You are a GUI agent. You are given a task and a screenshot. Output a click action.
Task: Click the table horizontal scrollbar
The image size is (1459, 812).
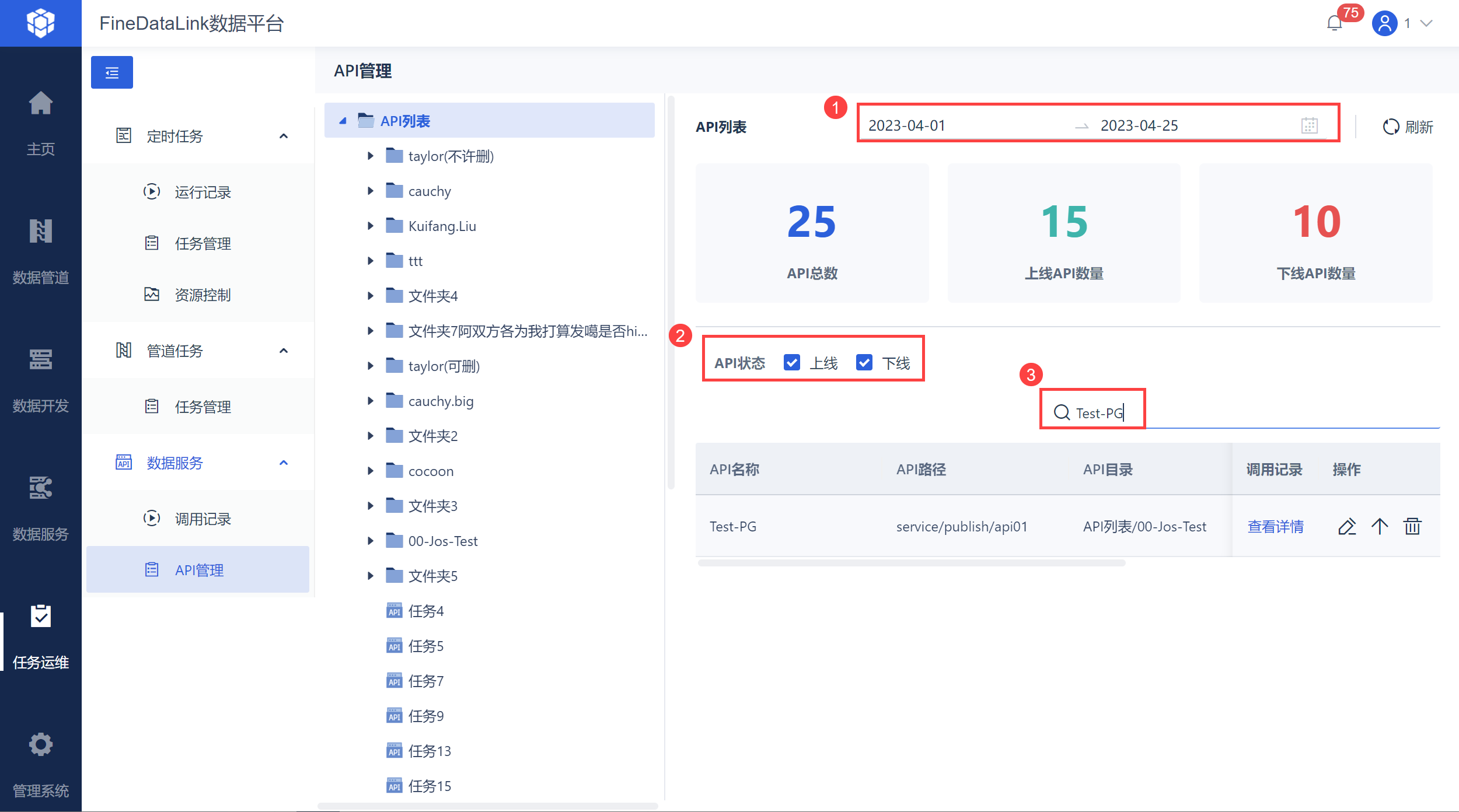tap(912, 563)
